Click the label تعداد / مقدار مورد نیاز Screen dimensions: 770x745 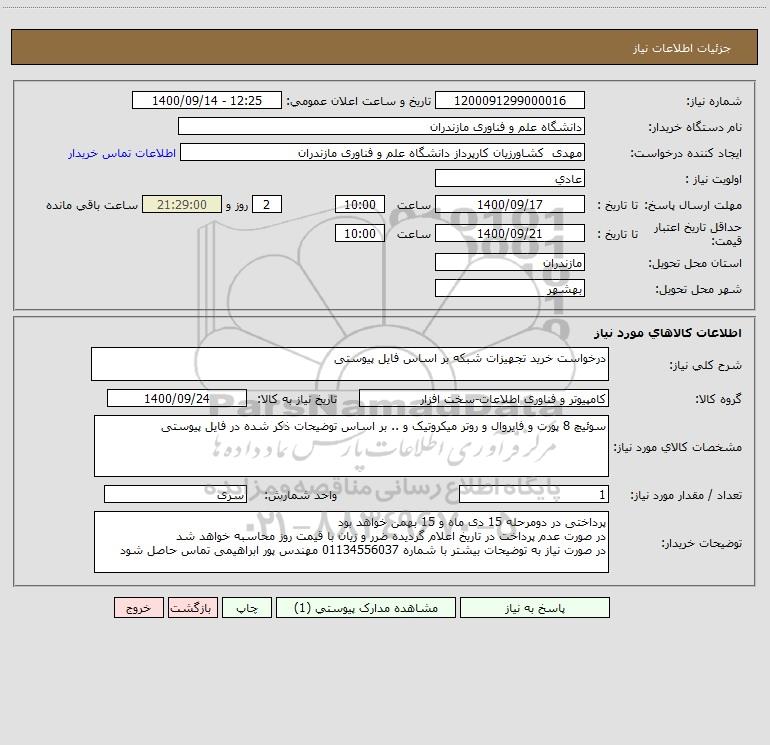[x=686, y=495]
